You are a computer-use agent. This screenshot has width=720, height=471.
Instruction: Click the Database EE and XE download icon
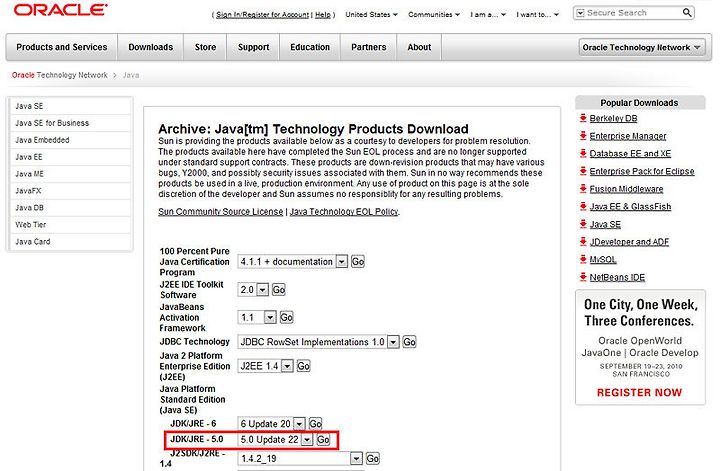click(583, 153)
